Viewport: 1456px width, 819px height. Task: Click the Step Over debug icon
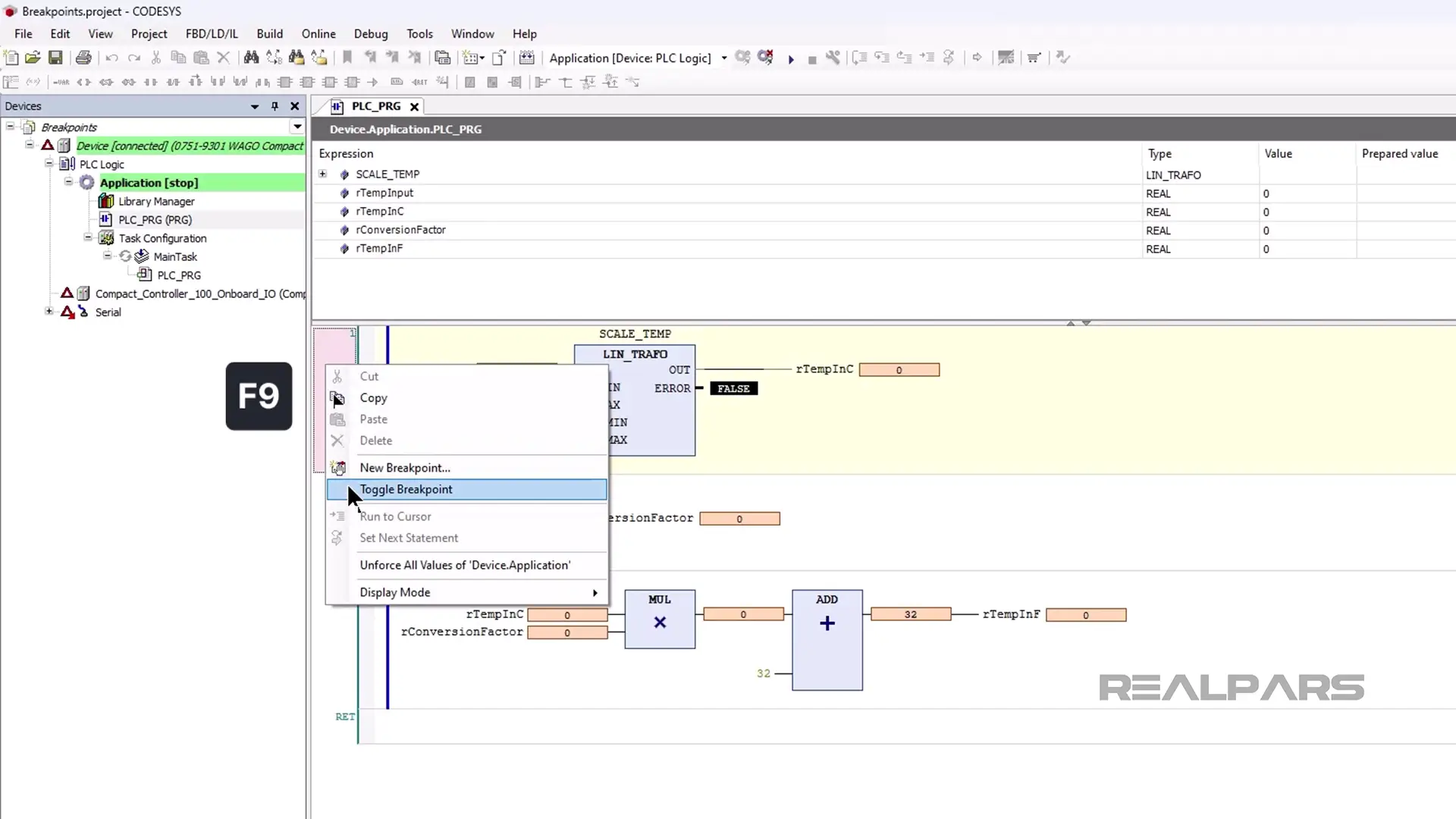[859, 58]
